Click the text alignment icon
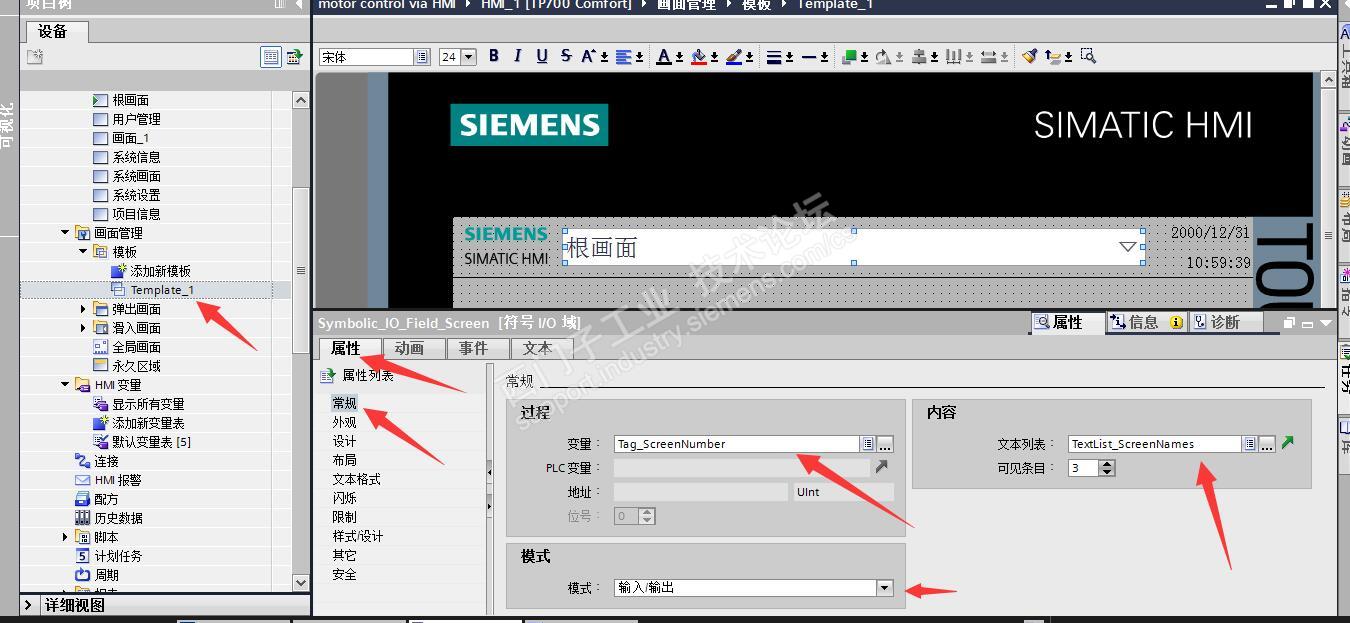The height and width of the screenshot is (623, 1350). point(624,56)
